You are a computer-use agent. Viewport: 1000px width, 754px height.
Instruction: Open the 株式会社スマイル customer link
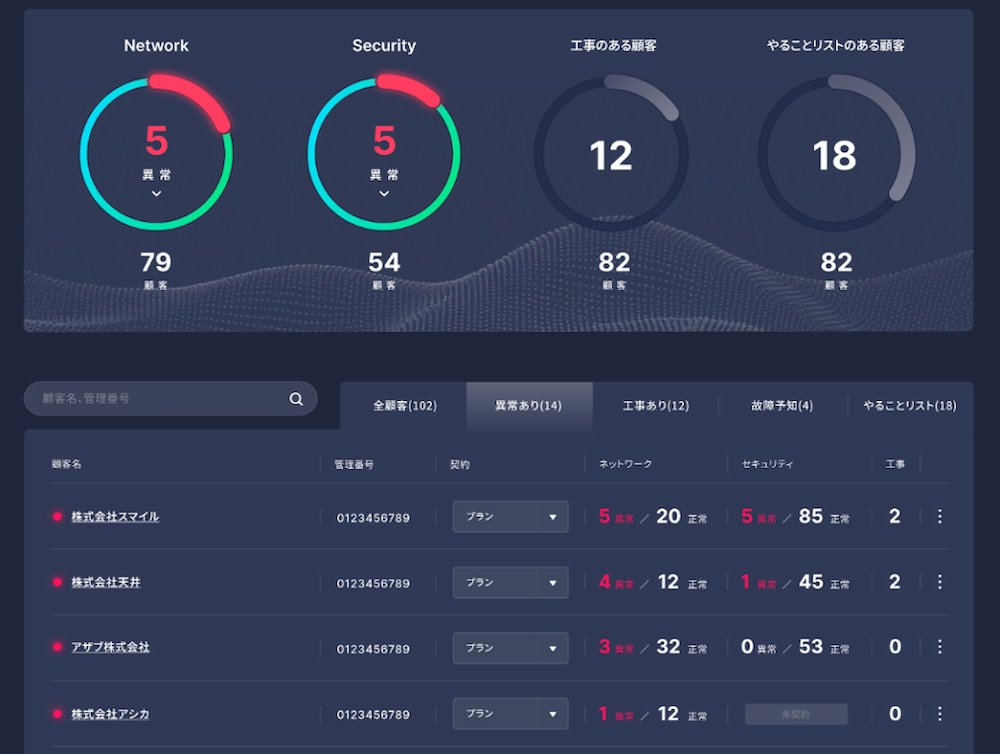115,517
